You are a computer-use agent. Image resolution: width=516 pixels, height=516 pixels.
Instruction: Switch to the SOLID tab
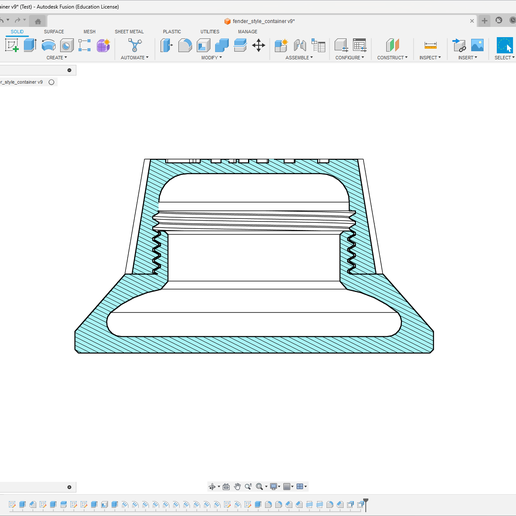[x=17, y=32]
